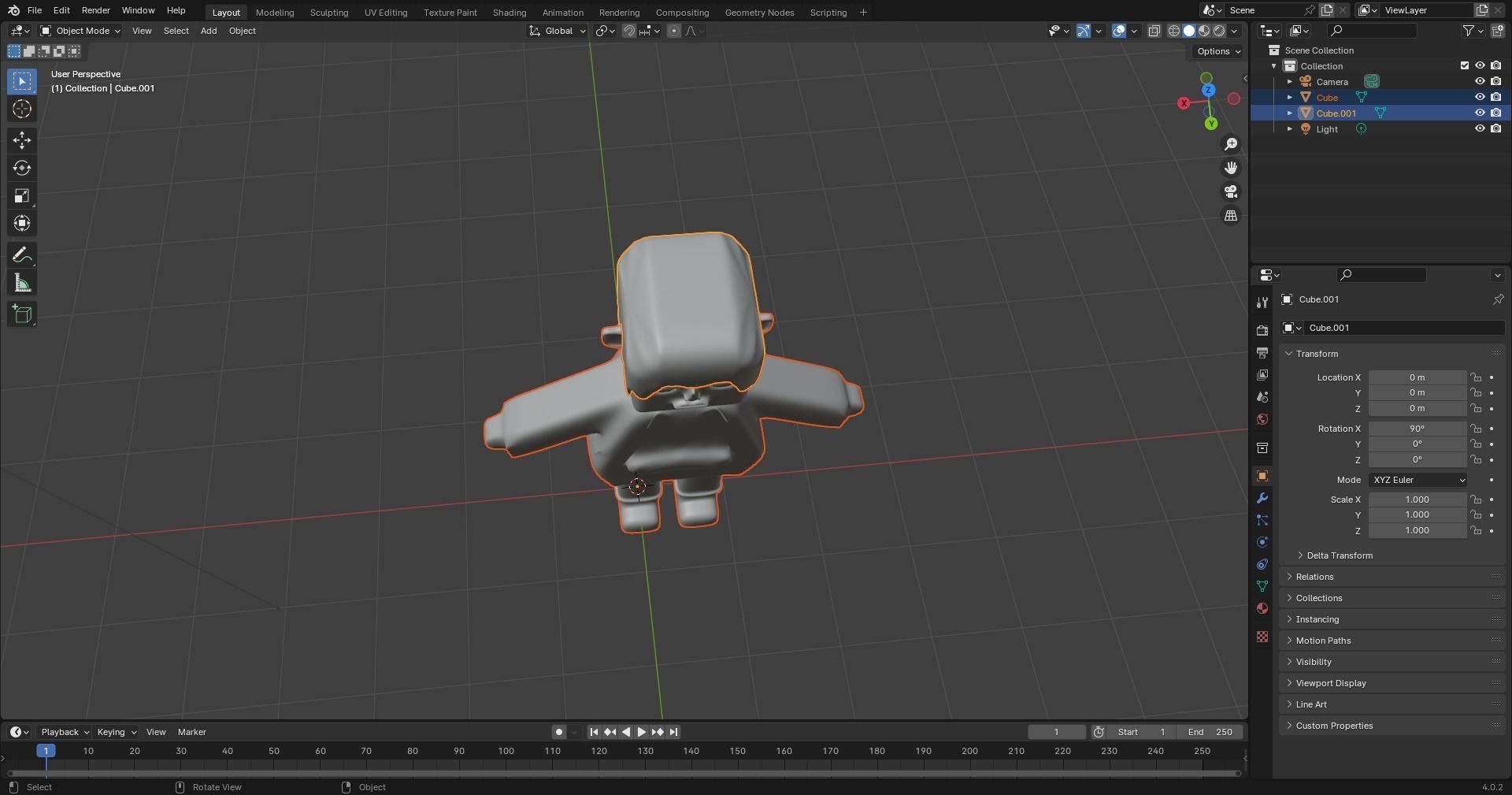Click the zoom magnifier viewport icon

(1230, 144)
